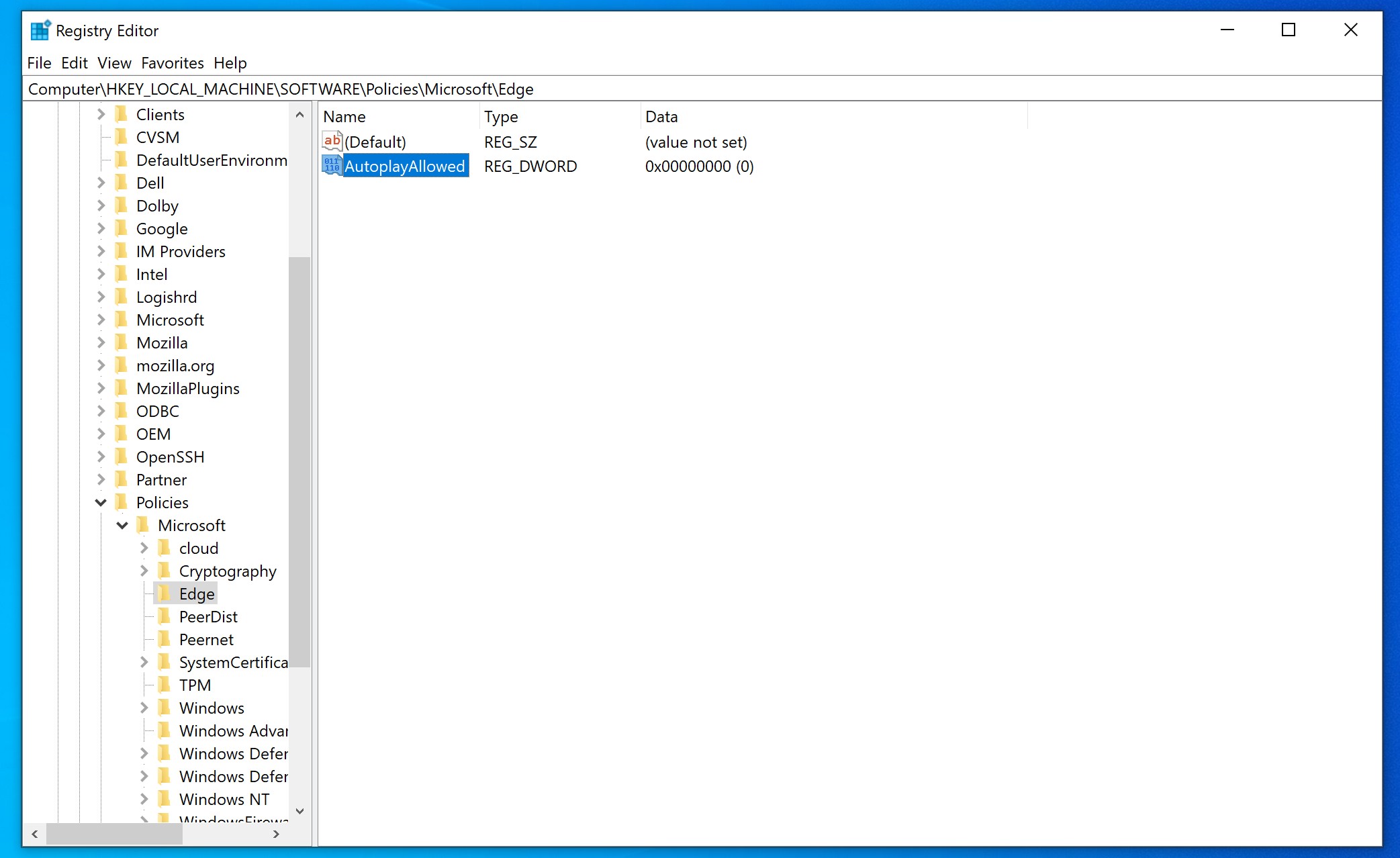Click the tree horizontal scroll left arrow

click(34, 834)
